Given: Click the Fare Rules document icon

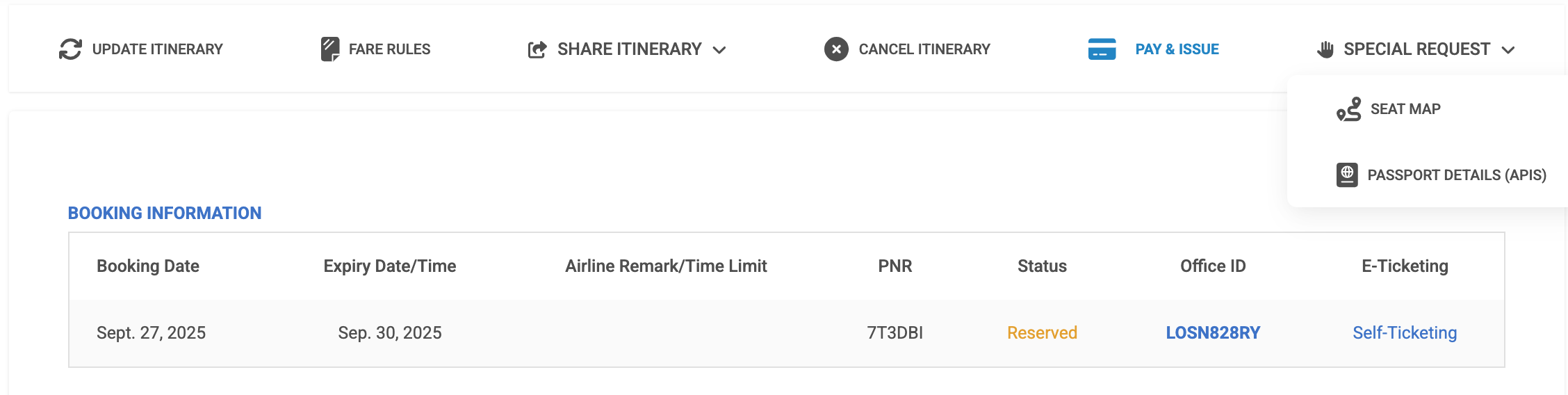Looking at the screenshot, I should click(x=330, y=49).
